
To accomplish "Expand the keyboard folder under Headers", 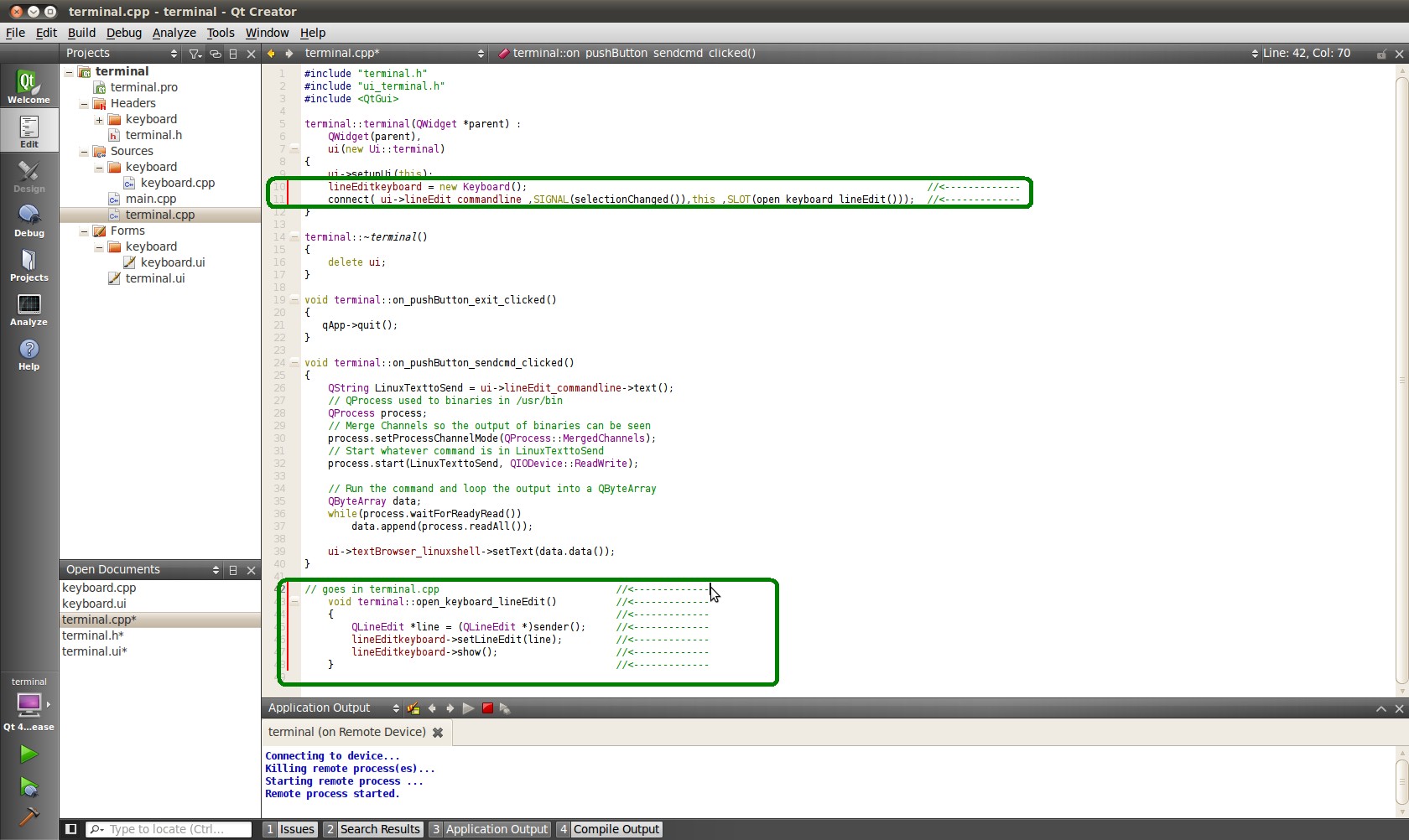I will click(99, 120).
